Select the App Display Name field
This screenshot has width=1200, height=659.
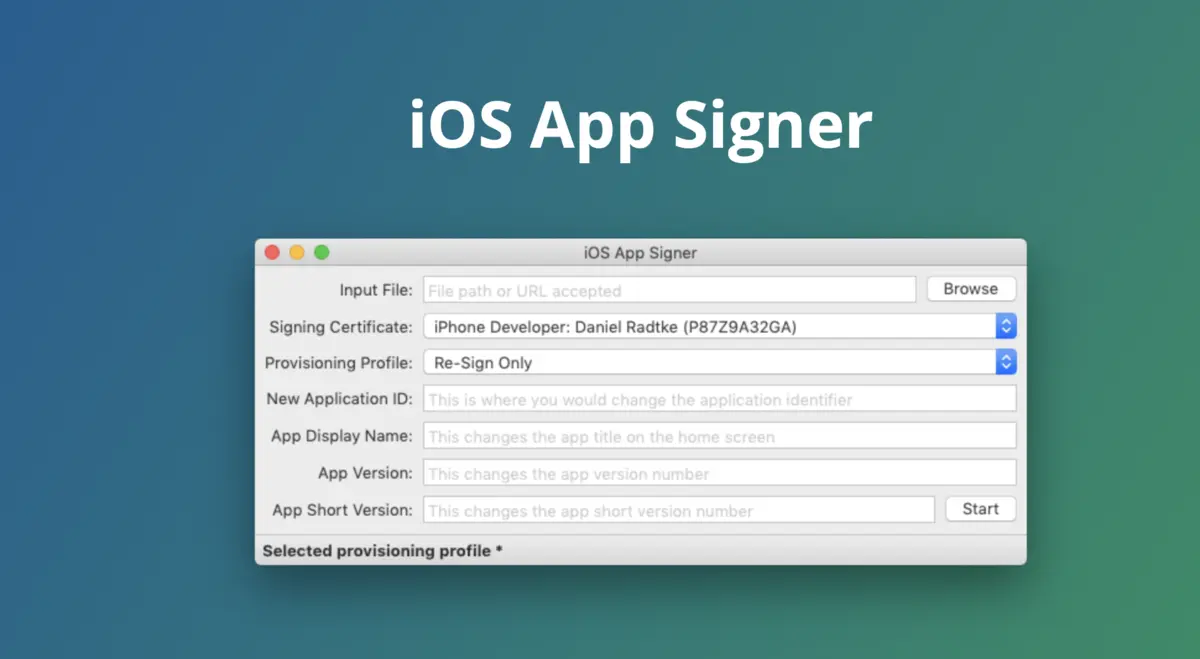720,436
